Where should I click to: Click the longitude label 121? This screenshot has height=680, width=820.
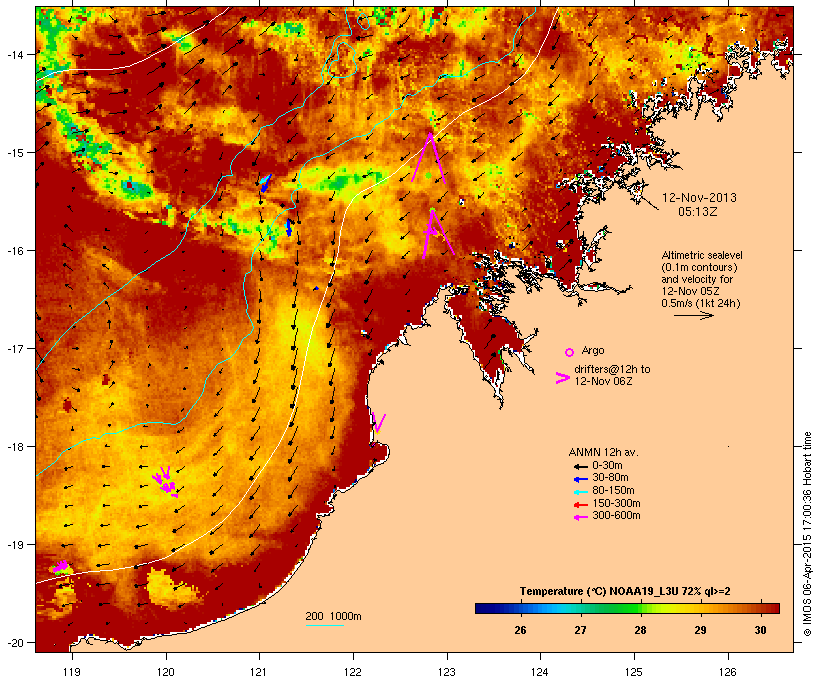259,672
